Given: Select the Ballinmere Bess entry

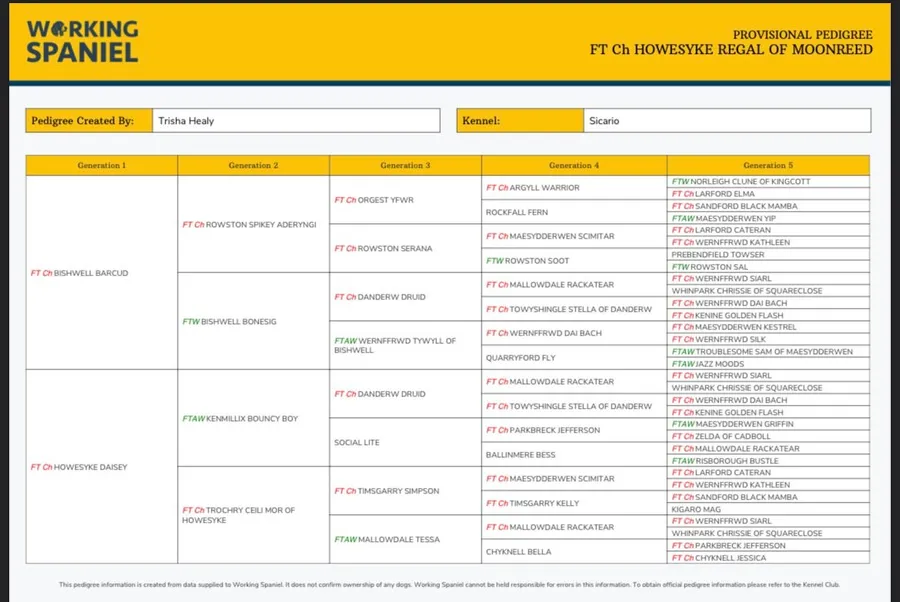Looking at the screenshot, I should click(520, 455).
